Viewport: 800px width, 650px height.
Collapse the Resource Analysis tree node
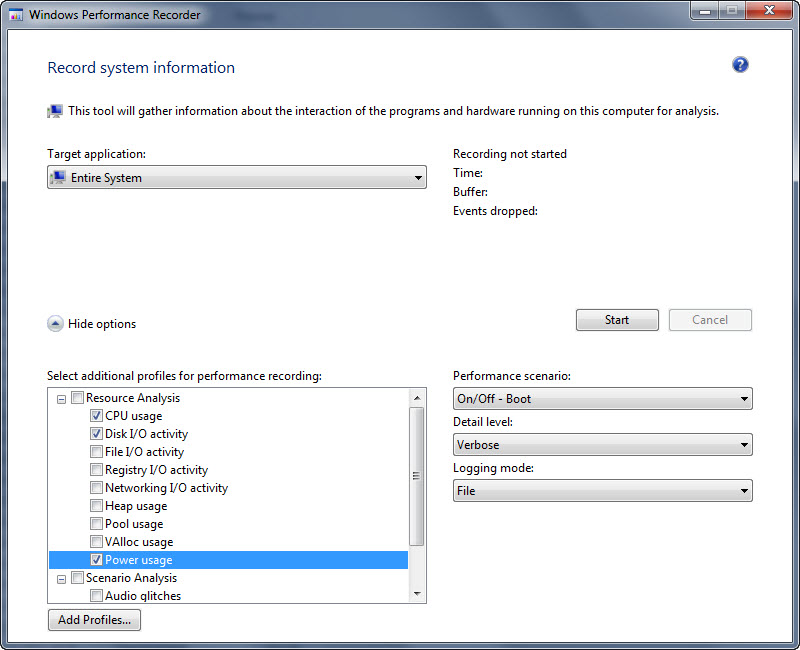click(x=61, y=399)
